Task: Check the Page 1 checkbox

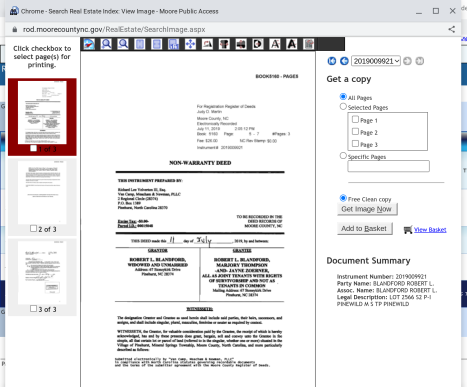Action: coord(355,119)
